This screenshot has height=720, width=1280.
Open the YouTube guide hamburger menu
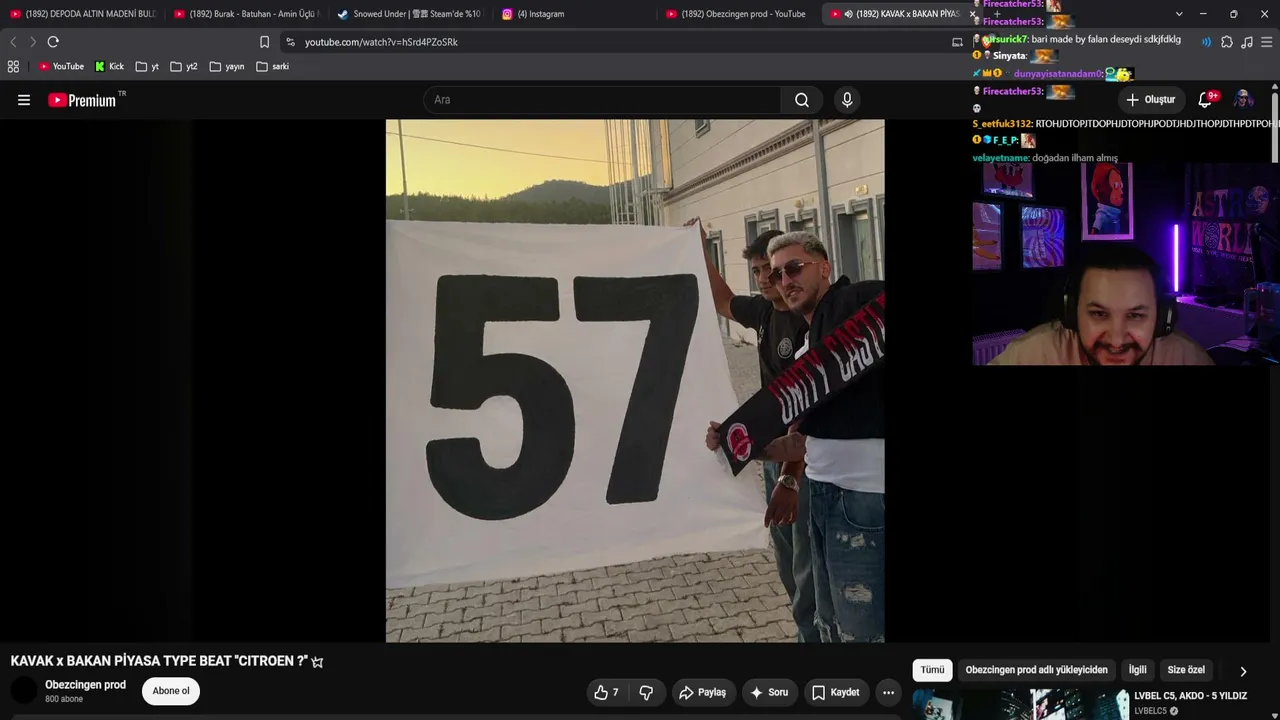pyautogui.click(x=24, y=100)
